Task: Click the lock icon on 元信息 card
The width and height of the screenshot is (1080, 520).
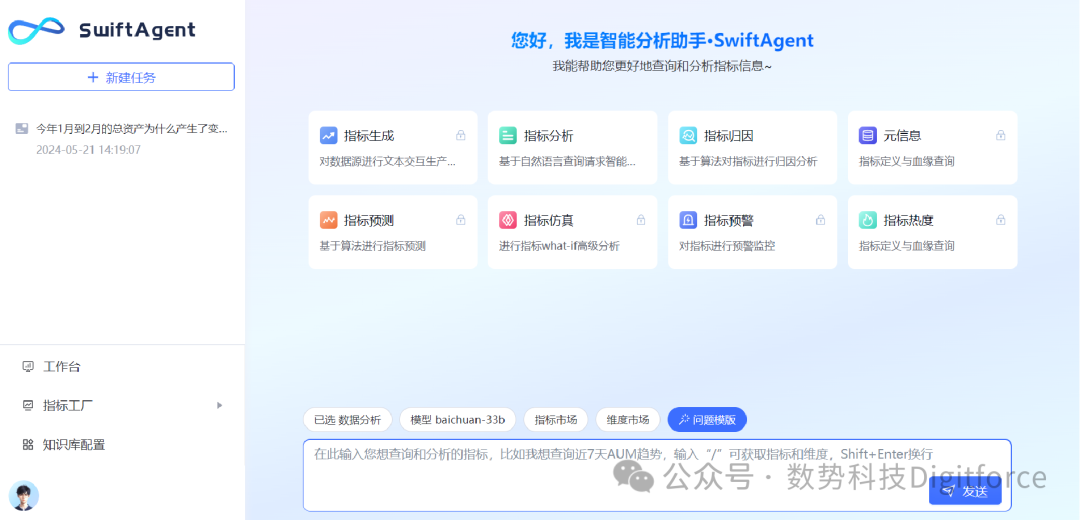Action: pyautogui.click(x=1001, y=136)
